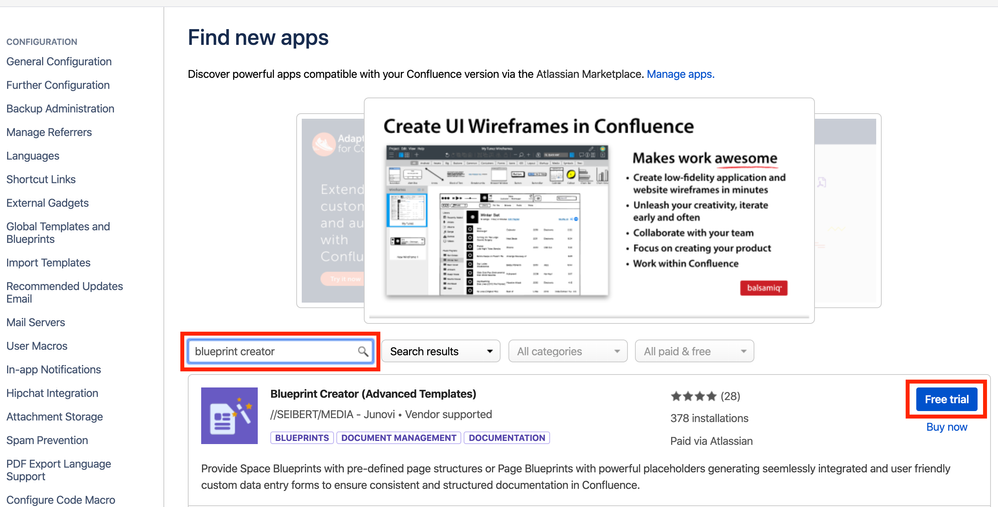Go to Import Templates
This screenshot has height=507, width=998.
pos(48,263)
